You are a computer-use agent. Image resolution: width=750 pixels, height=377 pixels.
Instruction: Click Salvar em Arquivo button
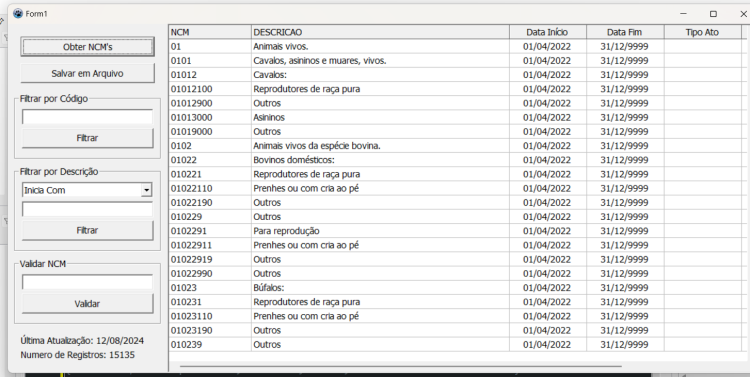pos(88,74)
